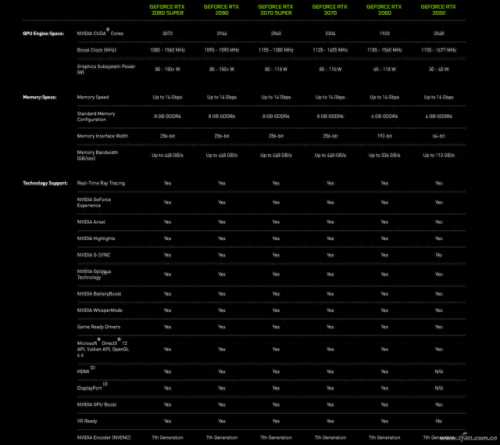
Task: Click 'NVIDIA GeForce Experience' row label
Action: pos(94,202)
